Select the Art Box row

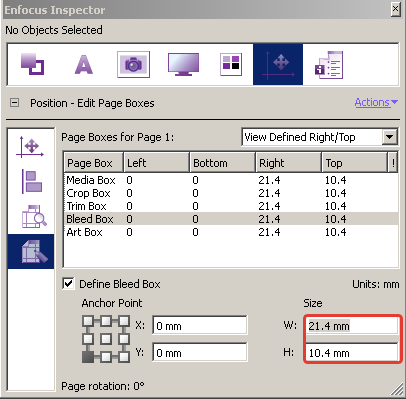[x=231, y=232]
